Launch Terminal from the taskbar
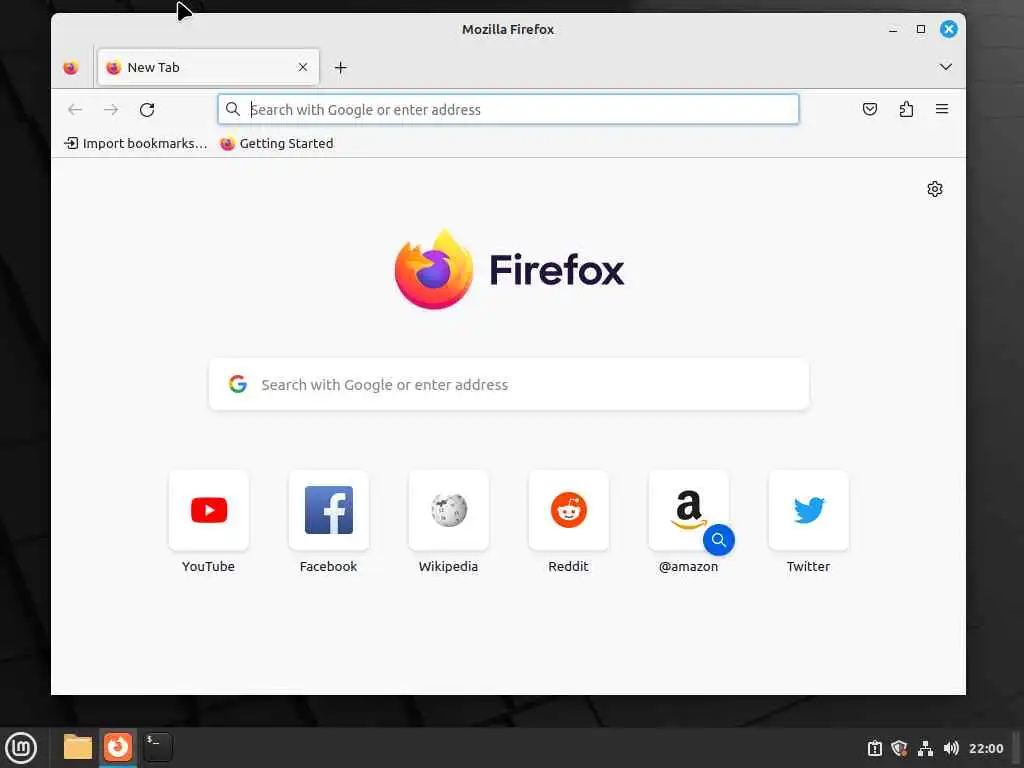 (157, 747)
